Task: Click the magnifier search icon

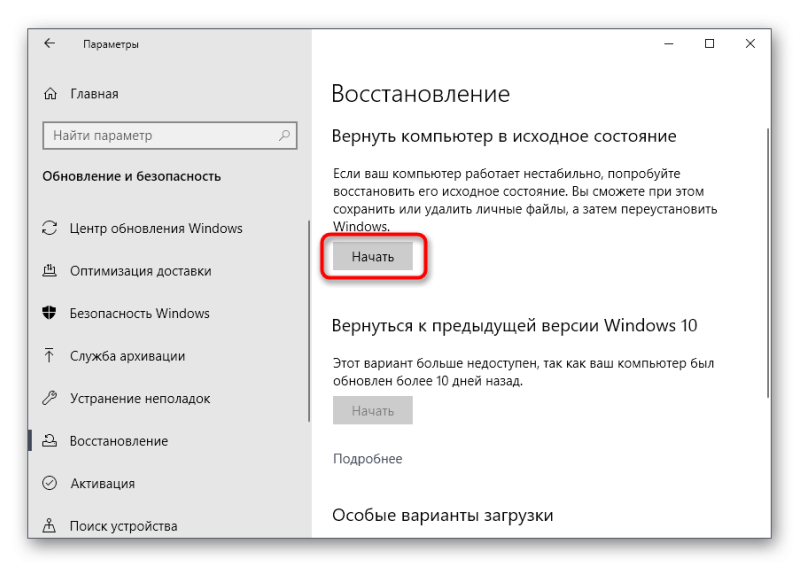Action: (x=284, y=135)
